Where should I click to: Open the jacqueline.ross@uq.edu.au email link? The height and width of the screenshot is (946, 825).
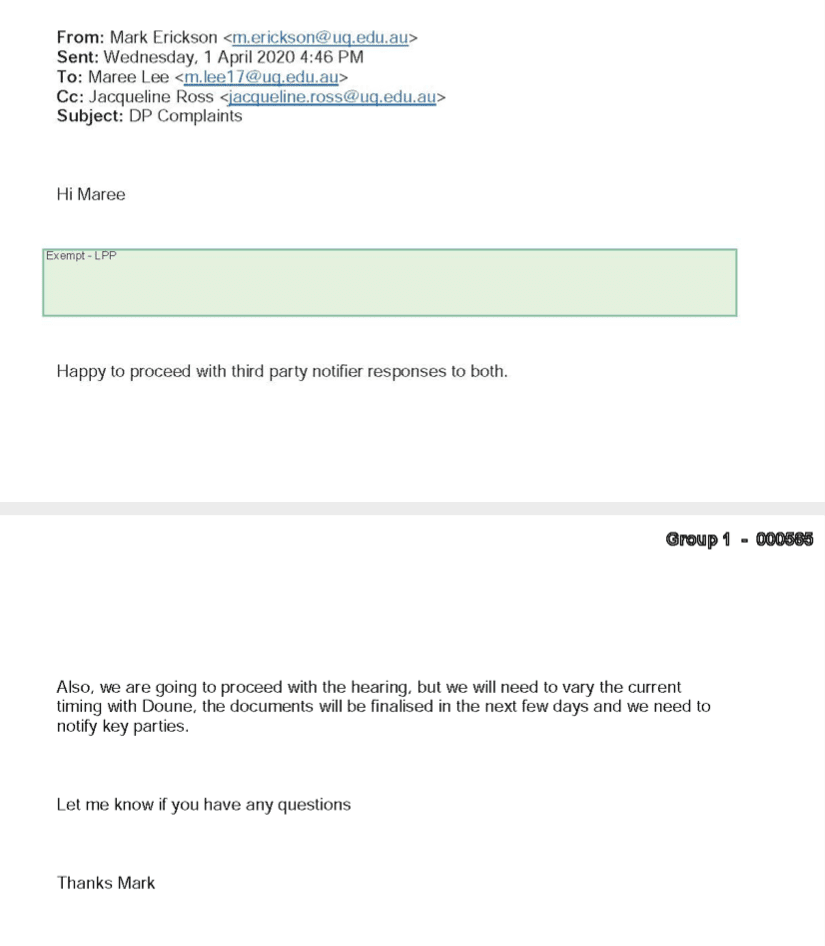(332, 97)
